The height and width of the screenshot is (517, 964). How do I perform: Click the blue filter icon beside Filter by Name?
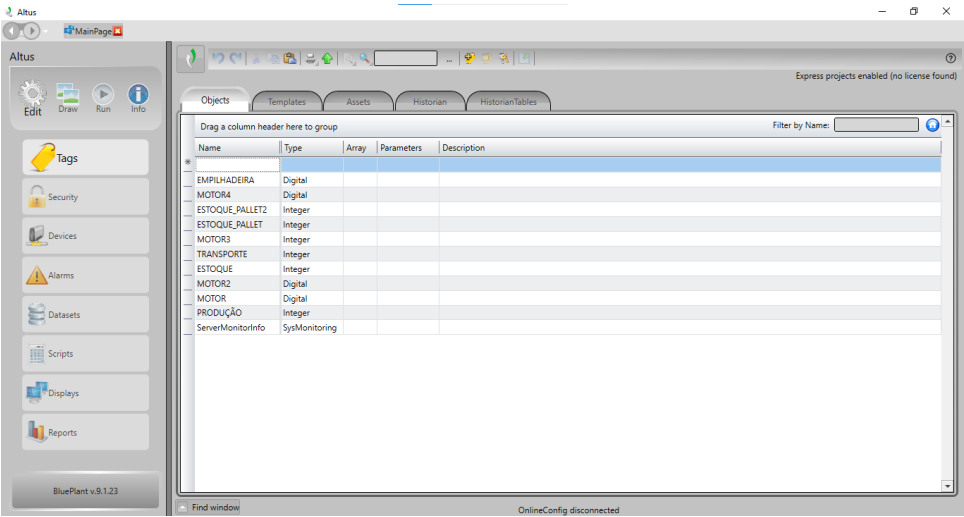tap(932, 125)
